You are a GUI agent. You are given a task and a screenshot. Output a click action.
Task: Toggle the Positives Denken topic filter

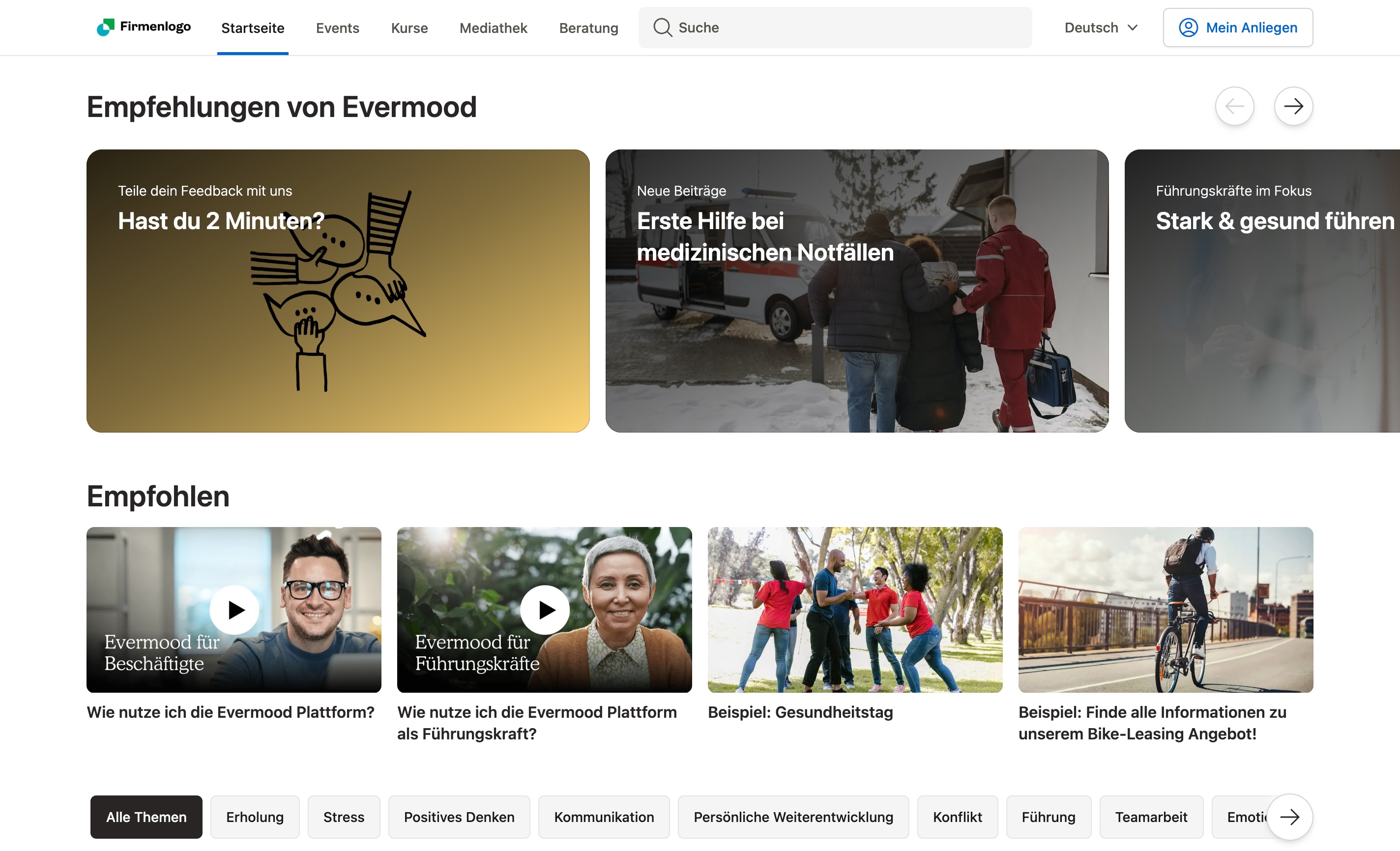(x=459, y=817)
